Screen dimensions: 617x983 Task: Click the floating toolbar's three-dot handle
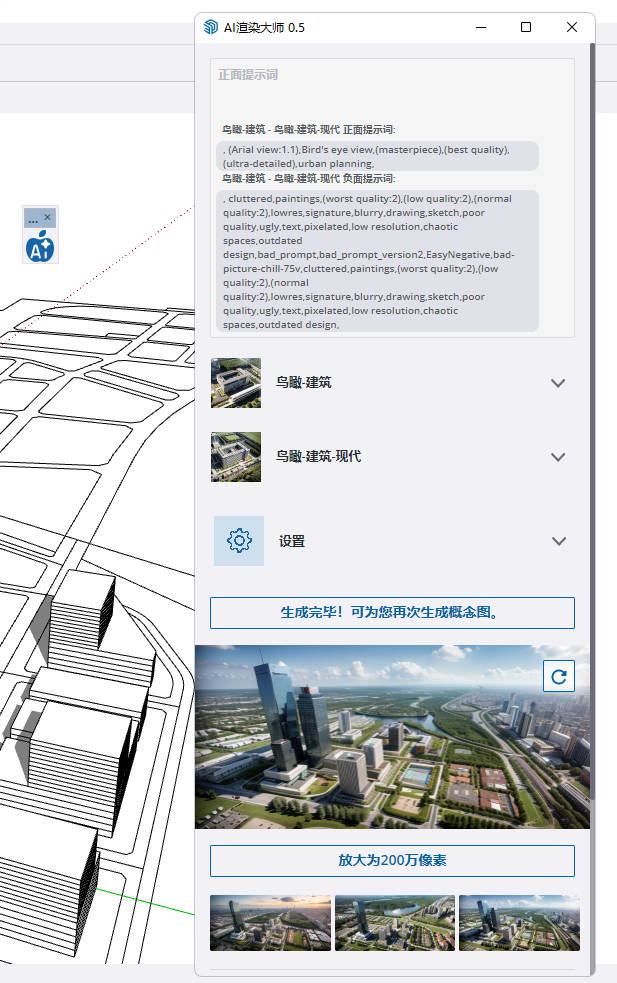point(33,218)
